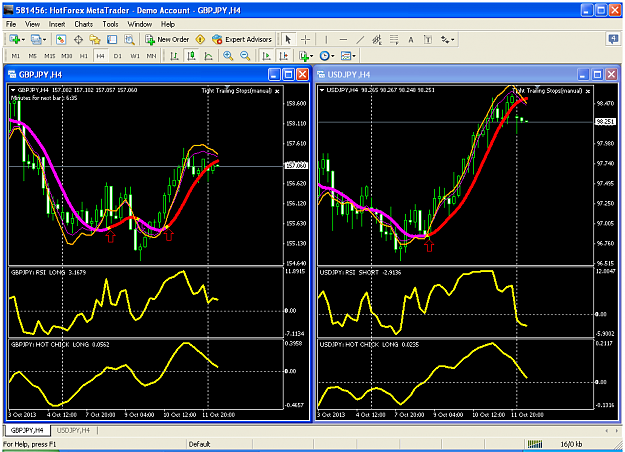Click the new chart icon
Screen dimensions: 625x452
coord(15,39)
